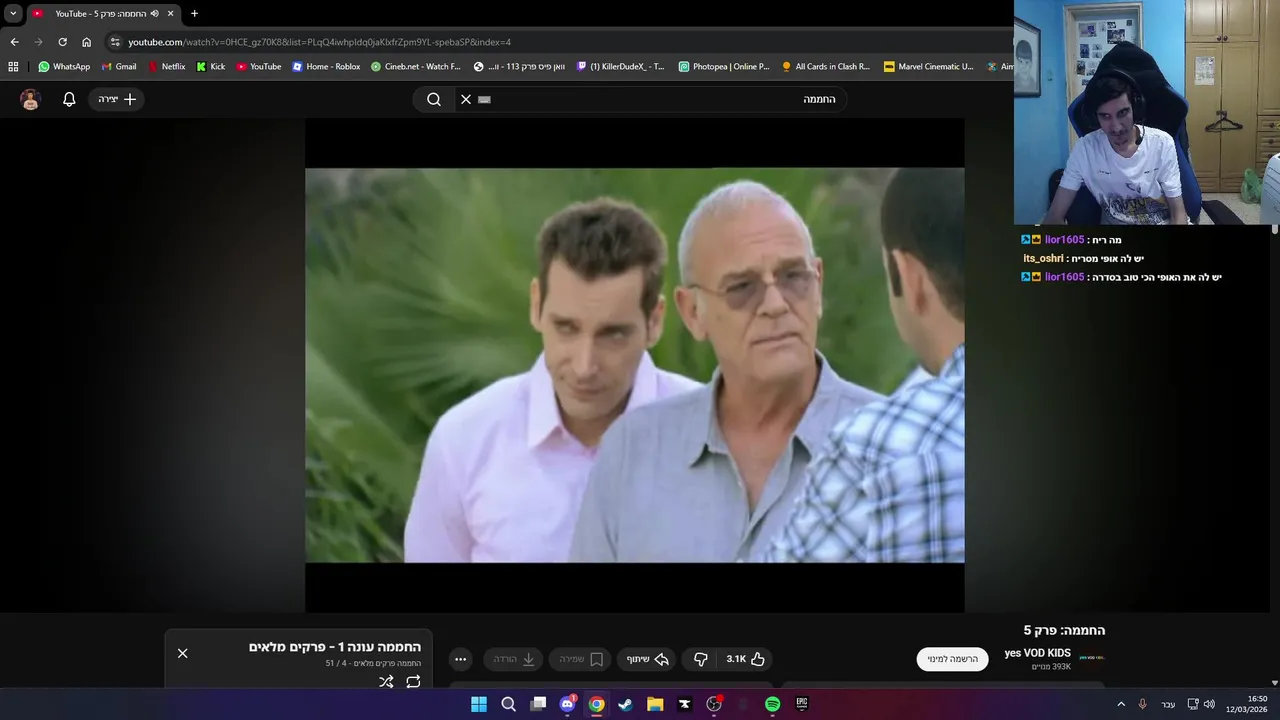Open the yes VOD KIDS channel avatar
1280x720 pixels.
click(x=1092, y=658)
